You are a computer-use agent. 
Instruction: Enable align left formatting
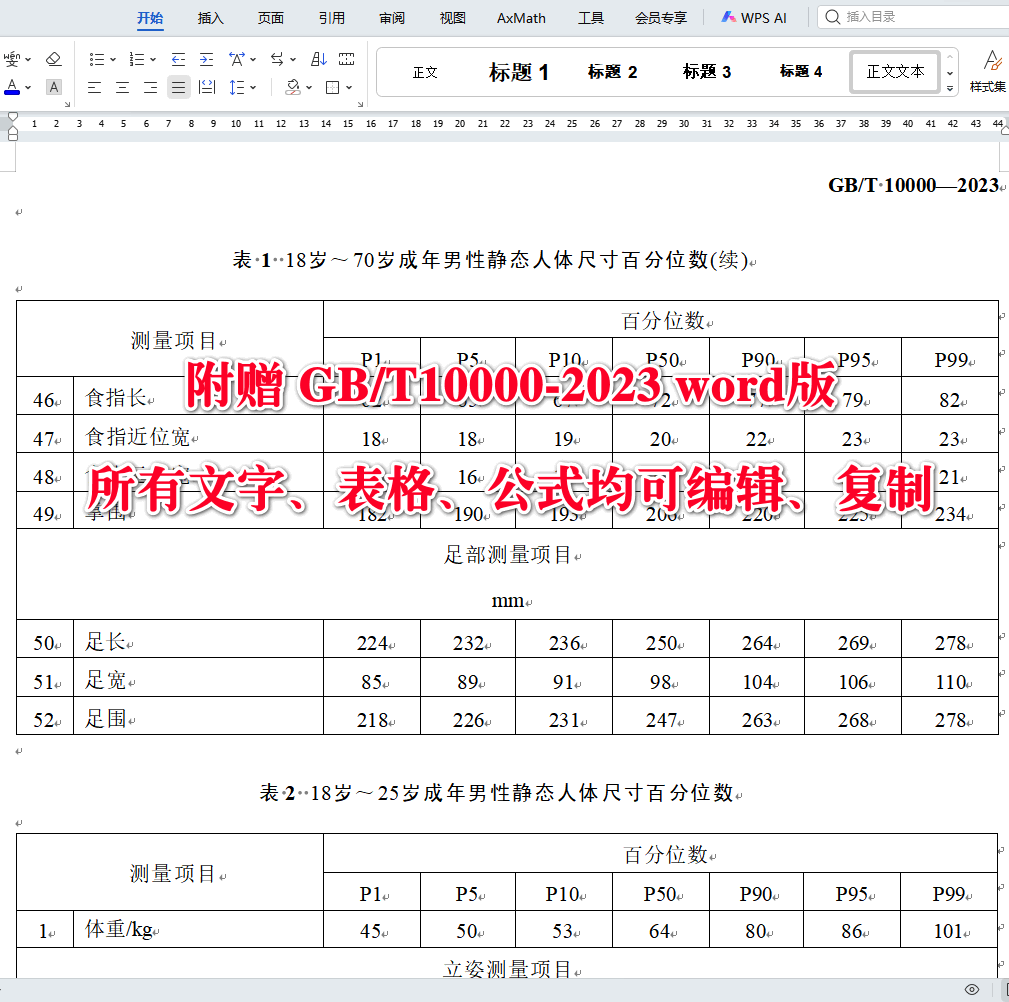click(x=94, y=88)
